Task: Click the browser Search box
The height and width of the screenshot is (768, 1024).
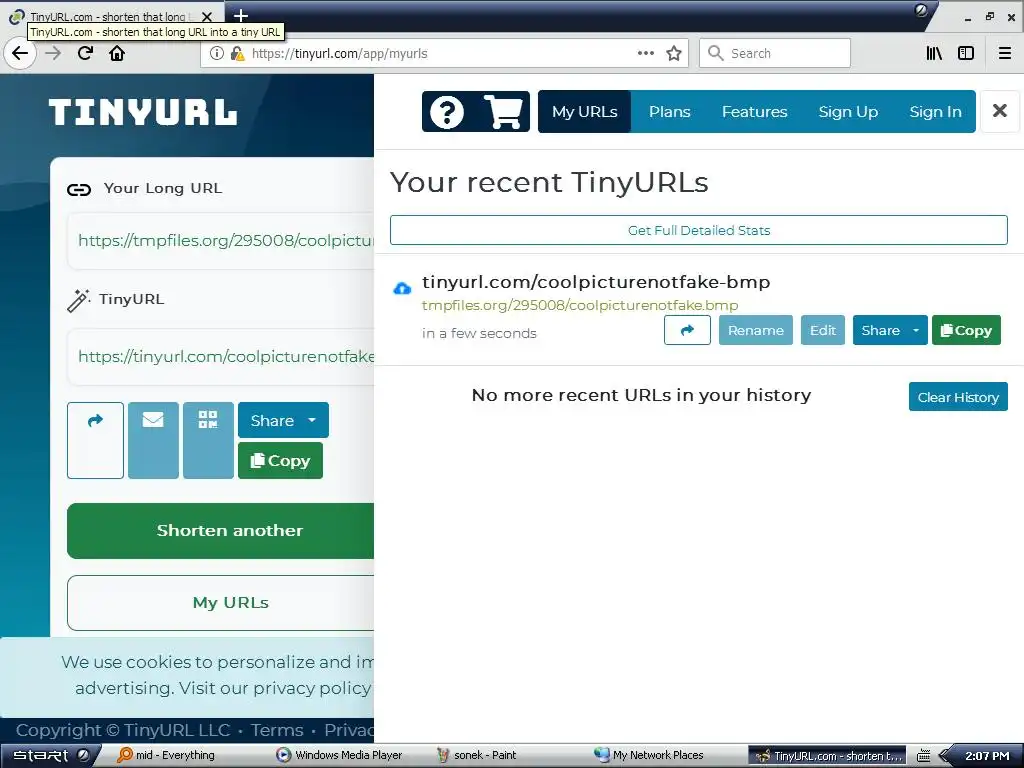Action: (x=775, y=54)
